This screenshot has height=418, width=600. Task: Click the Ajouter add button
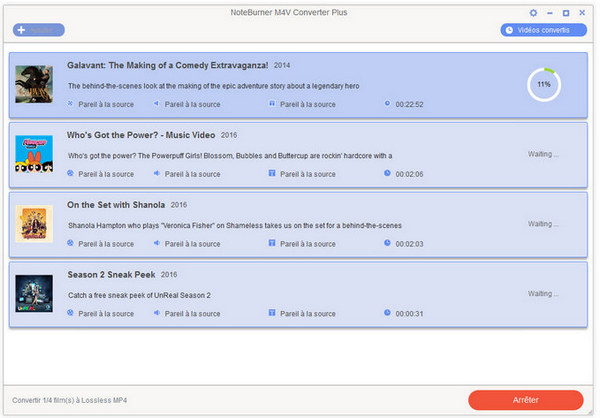tap(39, 30)
